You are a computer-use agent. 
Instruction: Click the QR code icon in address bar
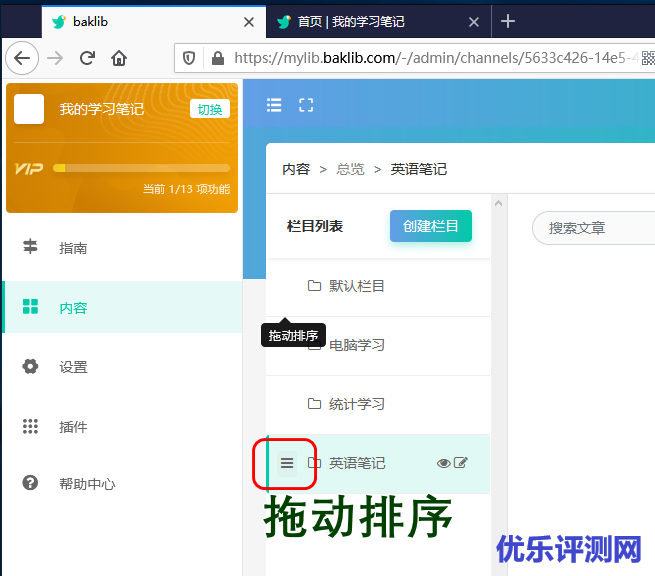tap(647, 58)
